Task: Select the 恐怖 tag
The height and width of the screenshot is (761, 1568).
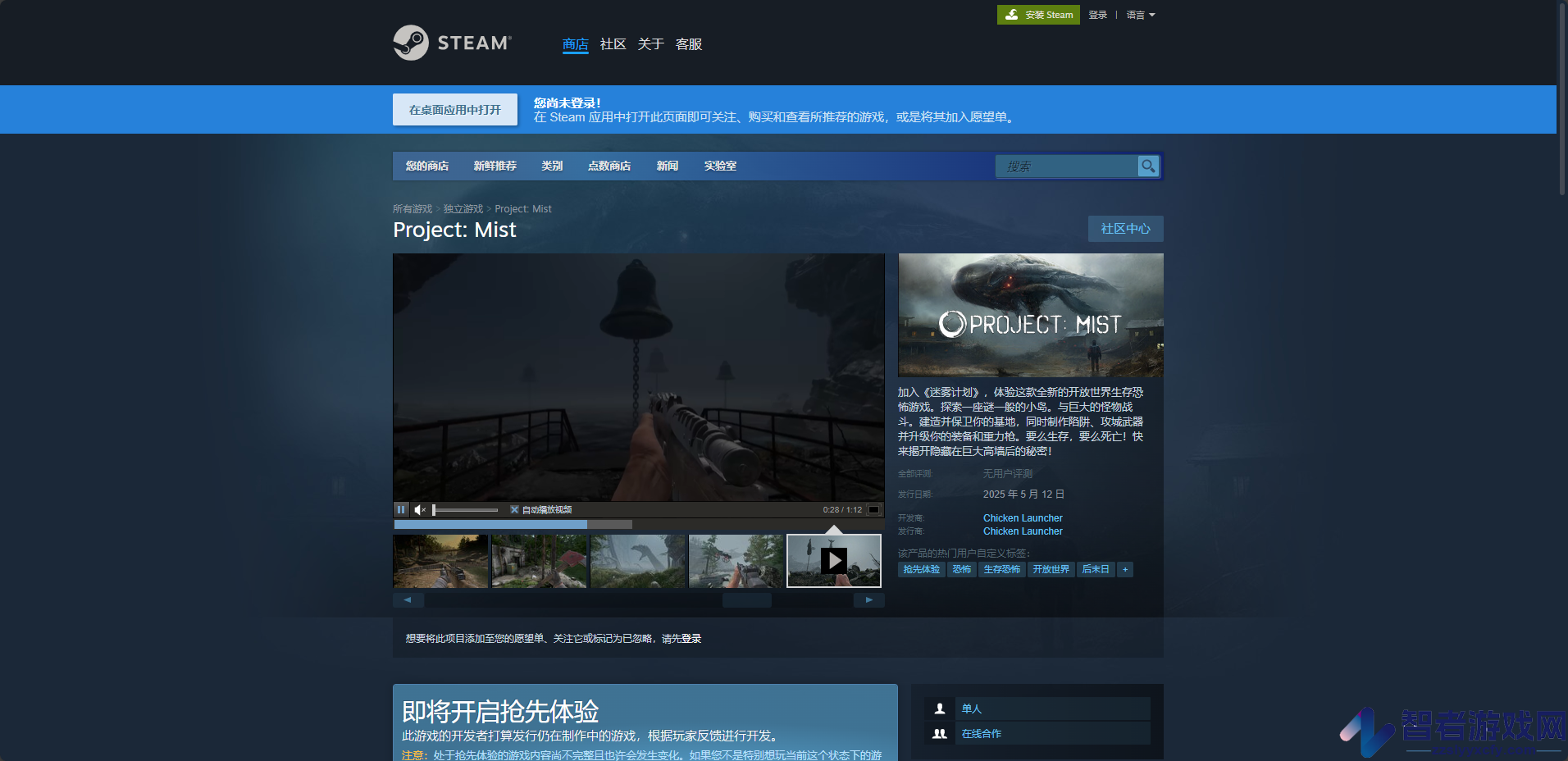Action: pos(962,569)
